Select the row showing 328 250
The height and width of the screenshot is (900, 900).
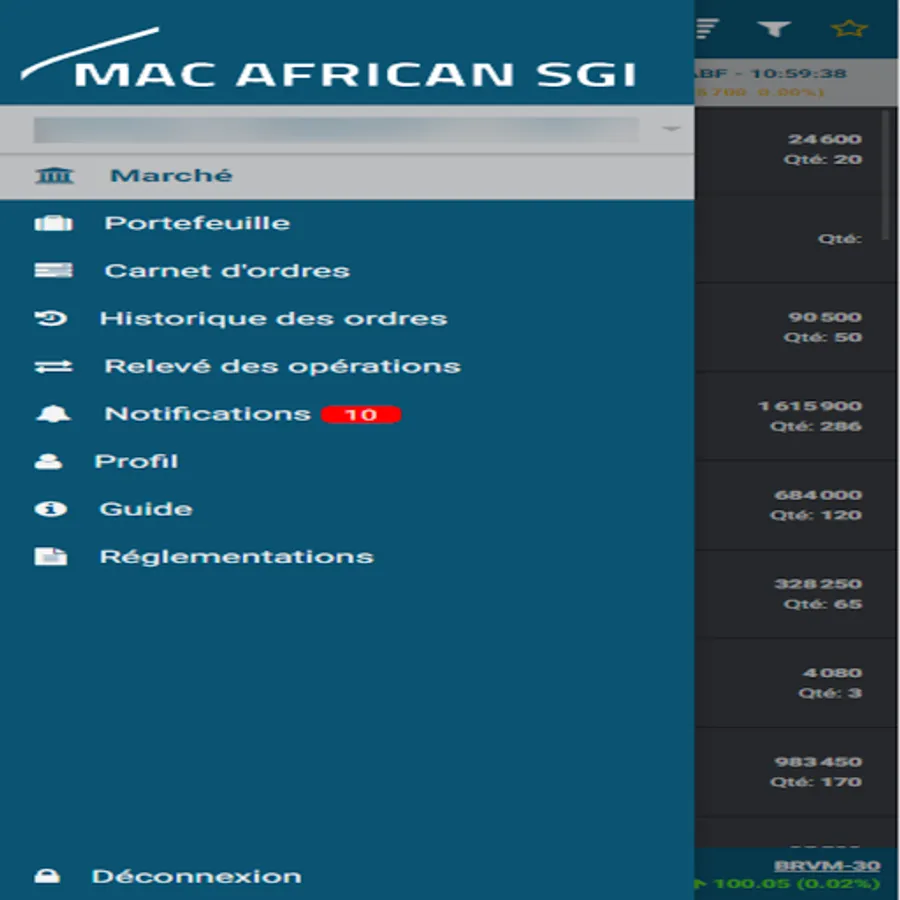pos(795,594)
